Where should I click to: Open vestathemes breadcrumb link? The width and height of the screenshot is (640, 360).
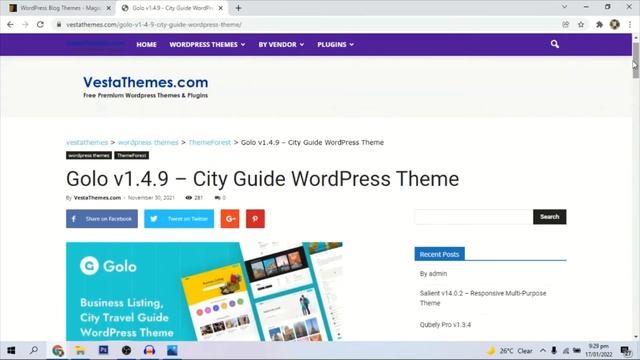[87, 142]
